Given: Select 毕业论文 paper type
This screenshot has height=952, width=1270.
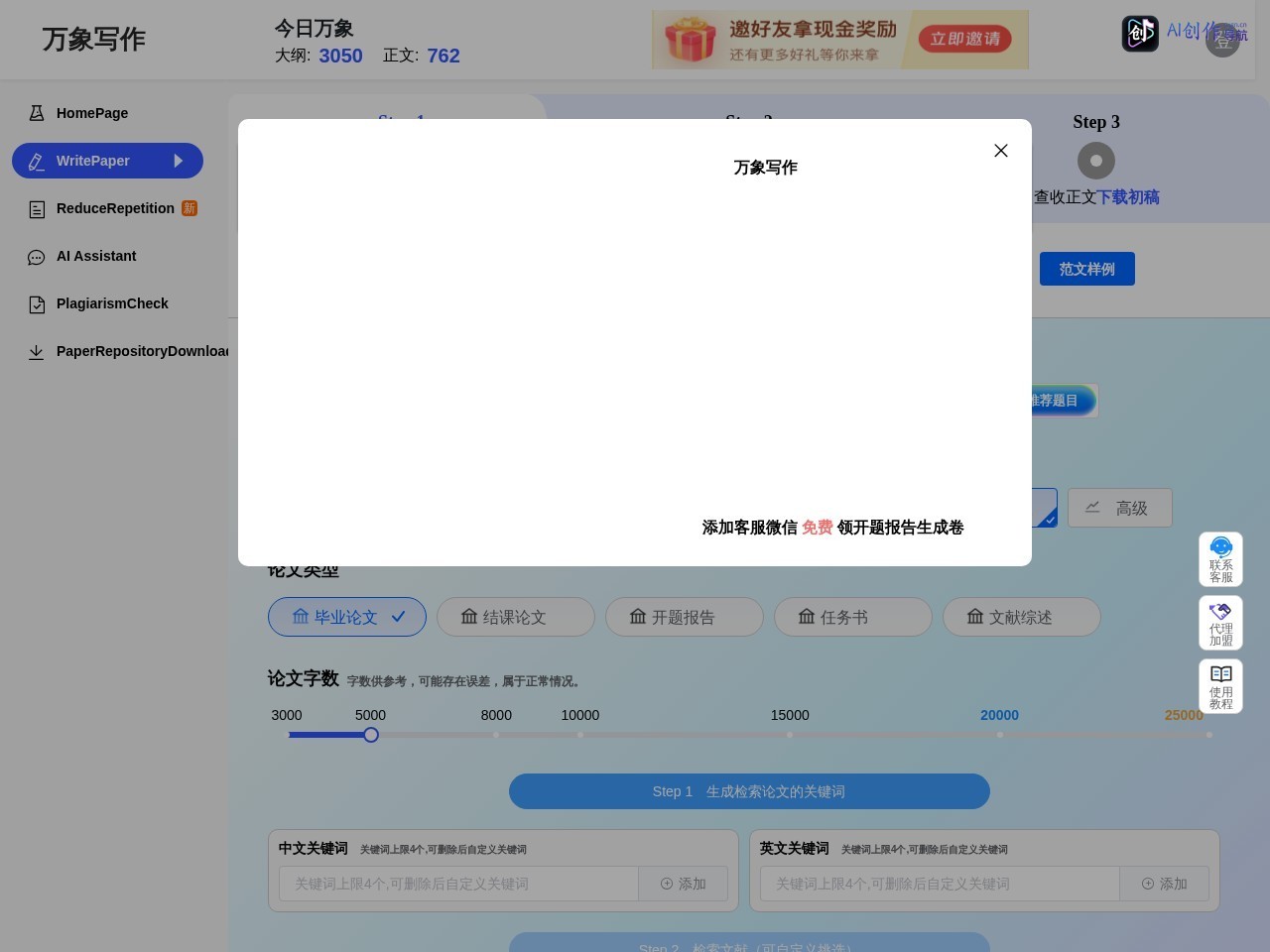Looking at the screenshot, I should click(347, 617).
